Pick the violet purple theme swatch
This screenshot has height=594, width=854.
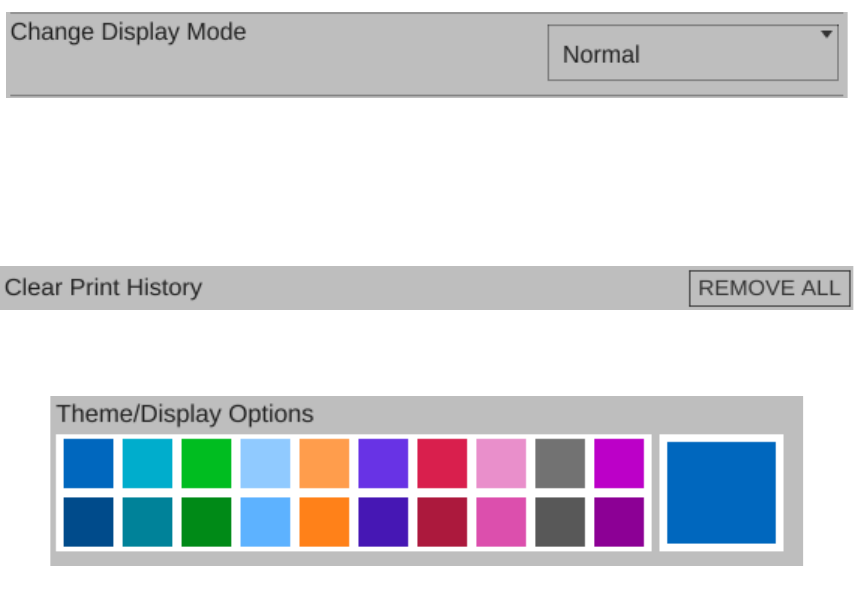(x=383, y=463)
